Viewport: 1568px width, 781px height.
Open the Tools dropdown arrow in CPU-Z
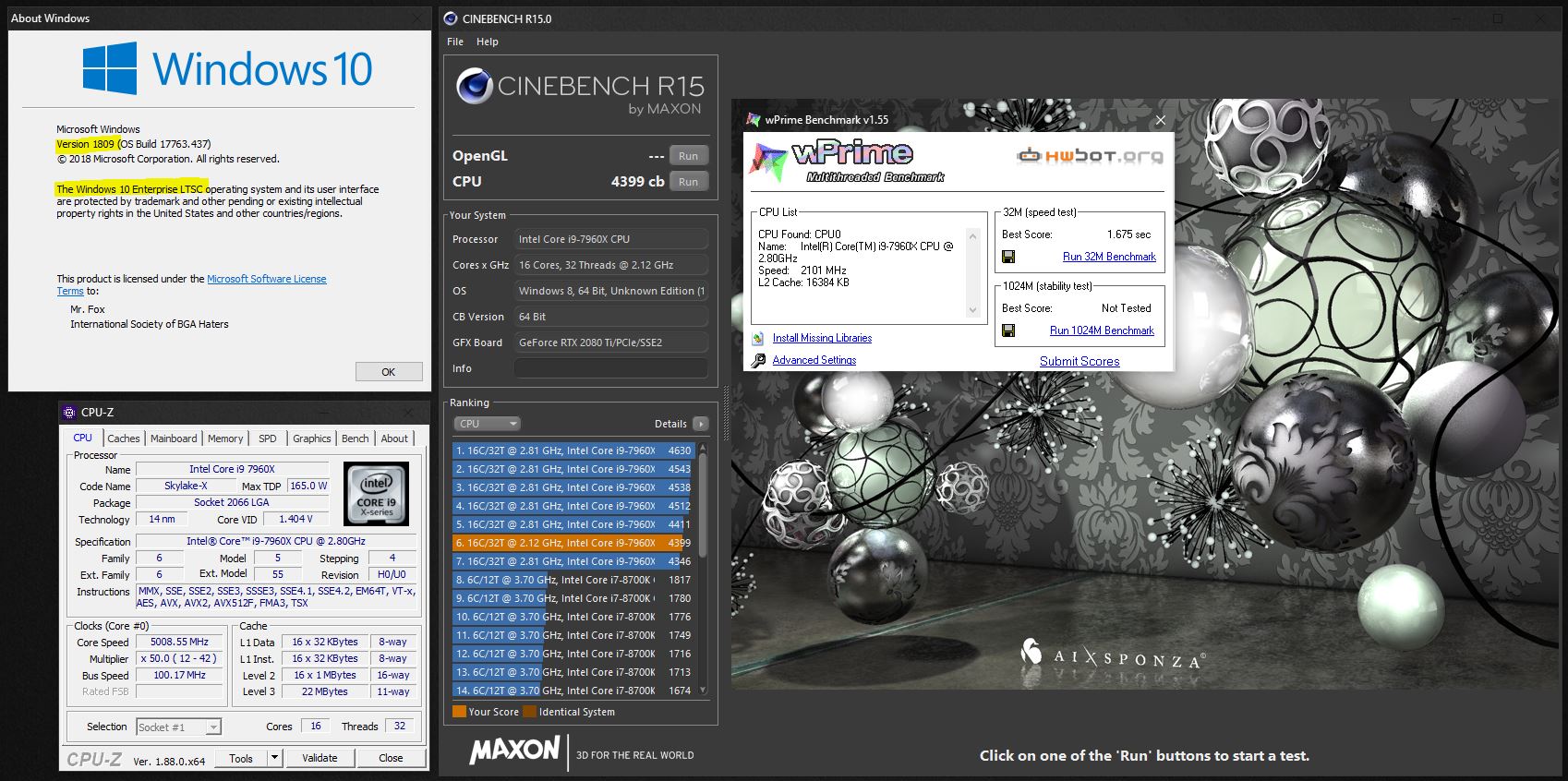[x=273, y=758]
